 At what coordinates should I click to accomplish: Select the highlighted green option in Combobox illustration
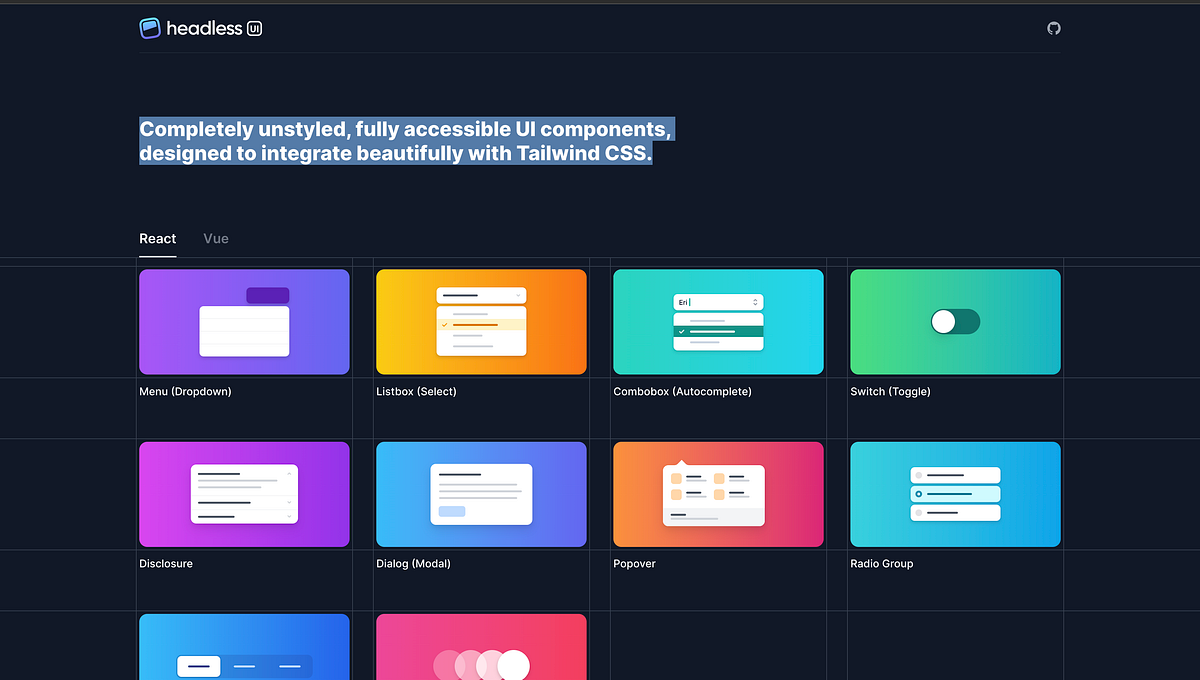pyautogui.click(x=718, y=331)
